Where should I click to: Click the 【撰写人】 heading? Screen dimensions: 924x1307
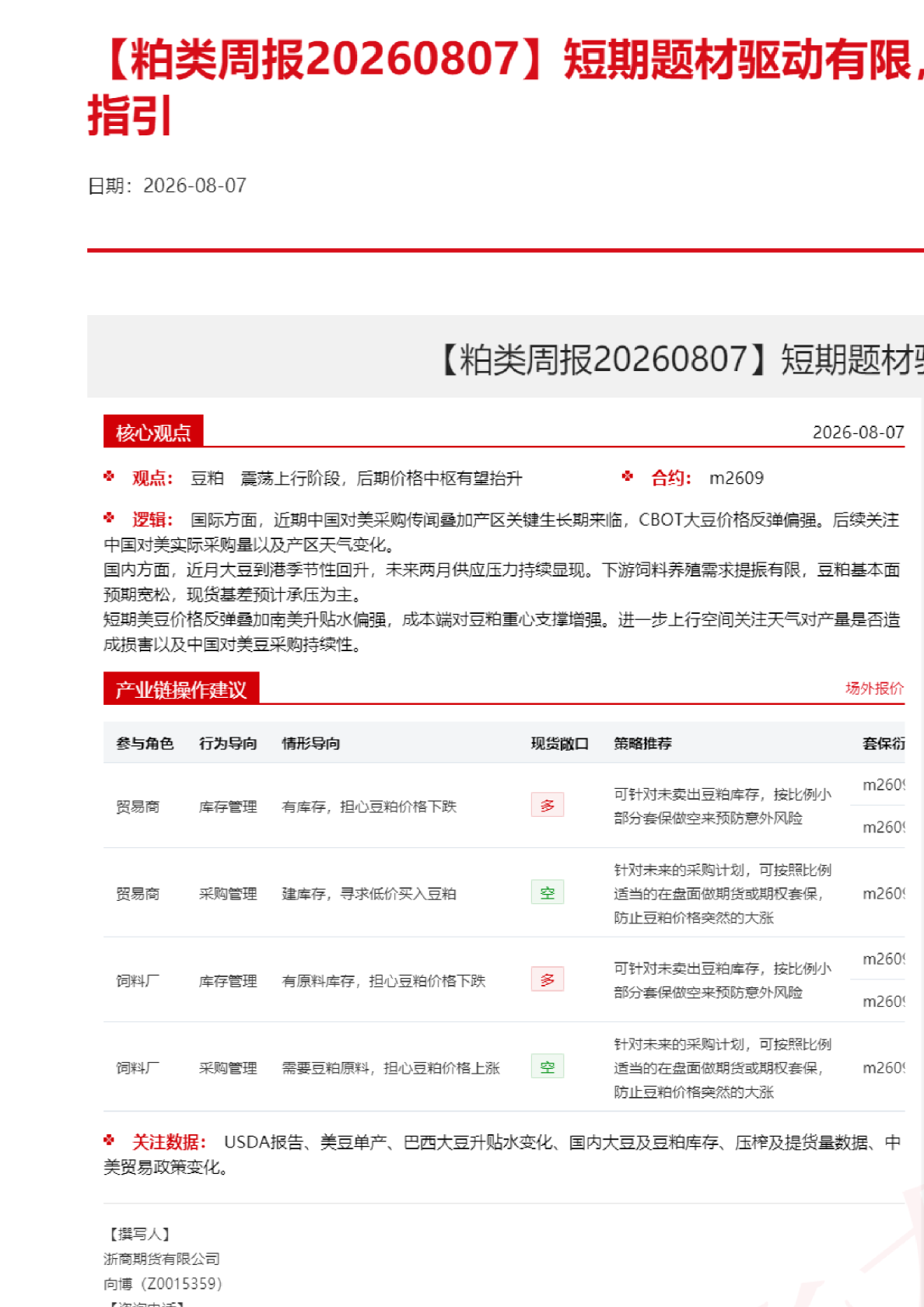140,1234
